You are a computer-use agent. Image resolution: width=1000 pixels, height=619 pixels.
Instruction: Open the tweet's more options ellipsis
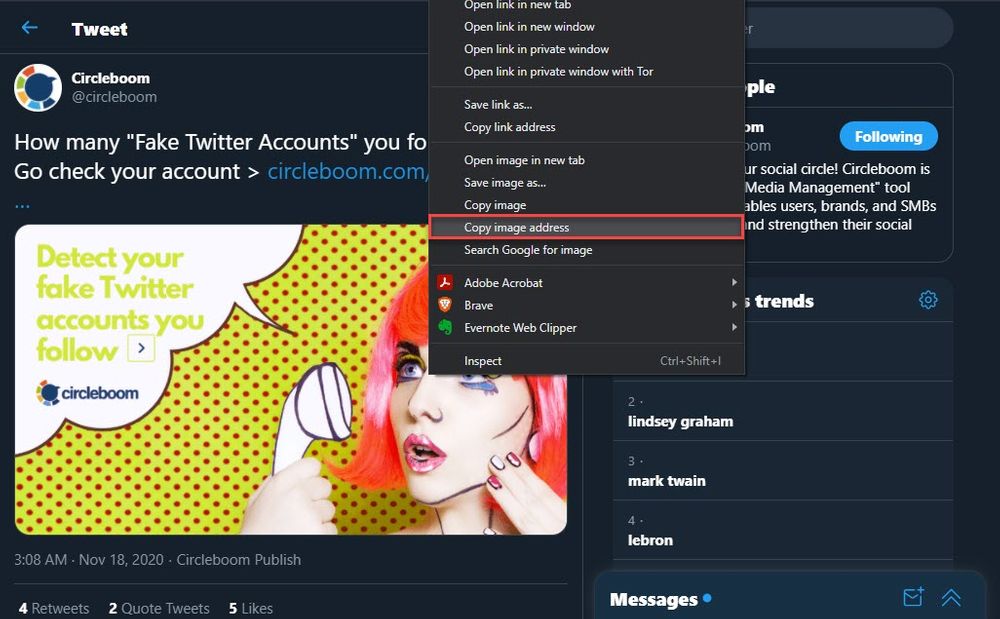[21, 203]
